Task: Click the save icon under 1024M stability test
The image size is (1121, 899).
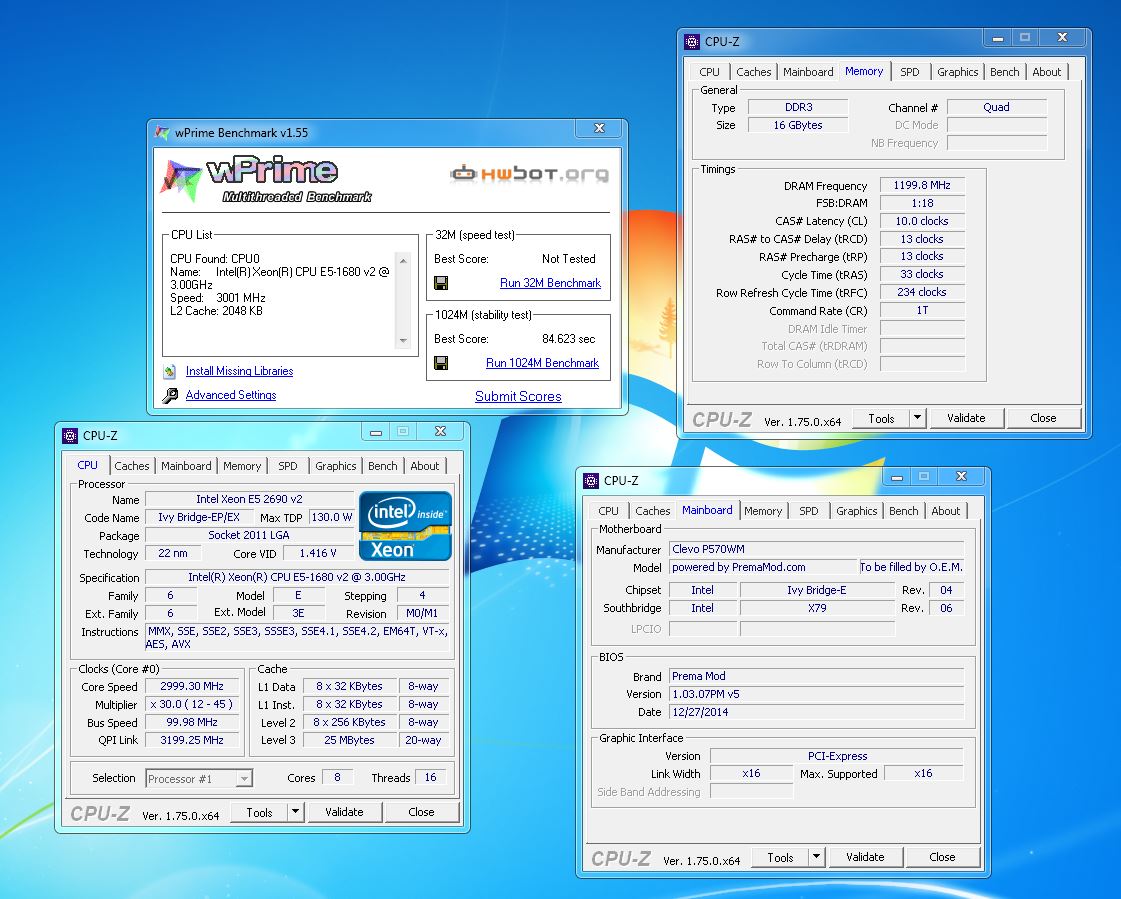Action: (441, 363)
